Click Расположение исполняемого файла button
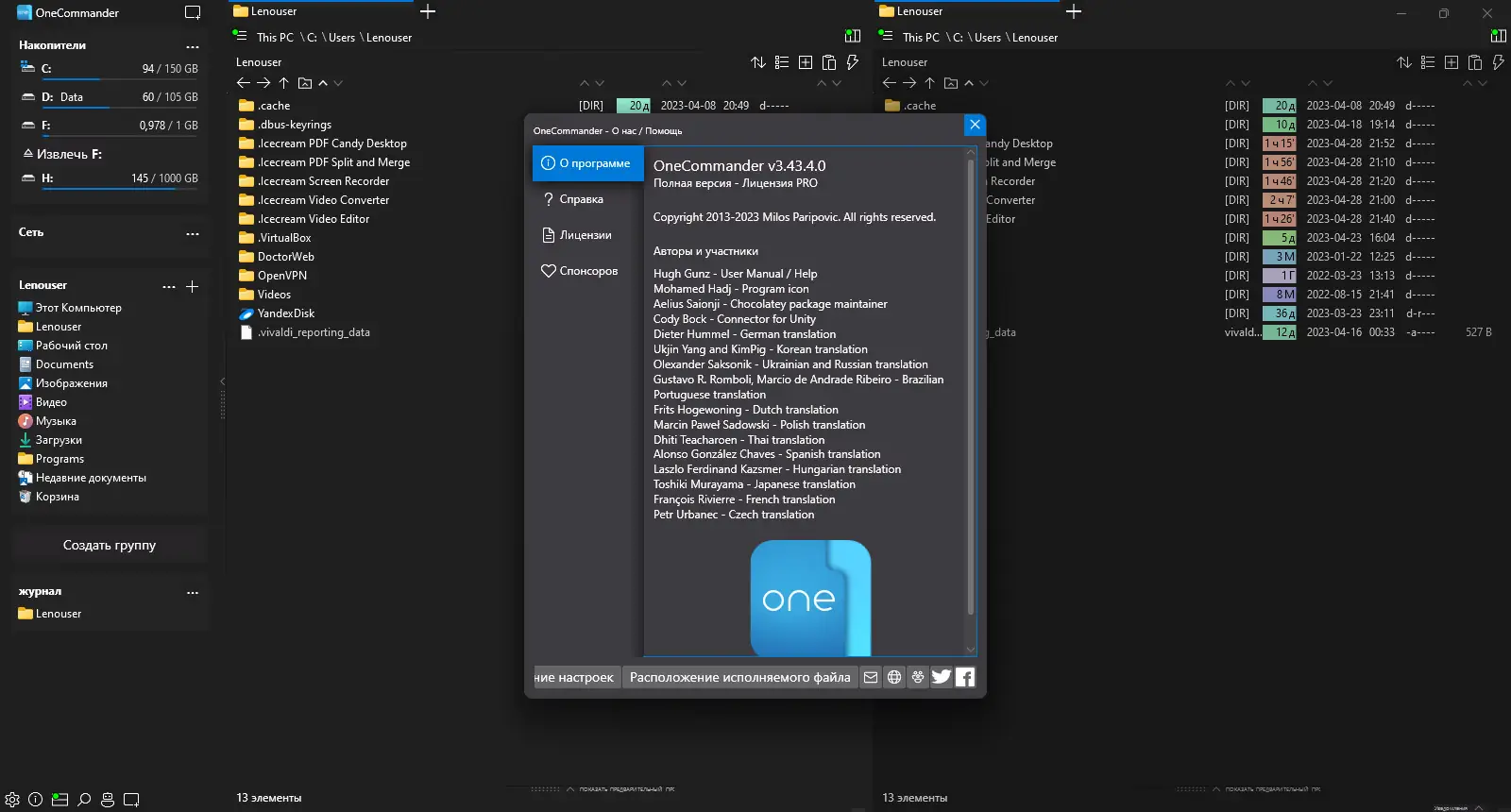The width and height of the screenshot is (1511, 812). point(740,677)
